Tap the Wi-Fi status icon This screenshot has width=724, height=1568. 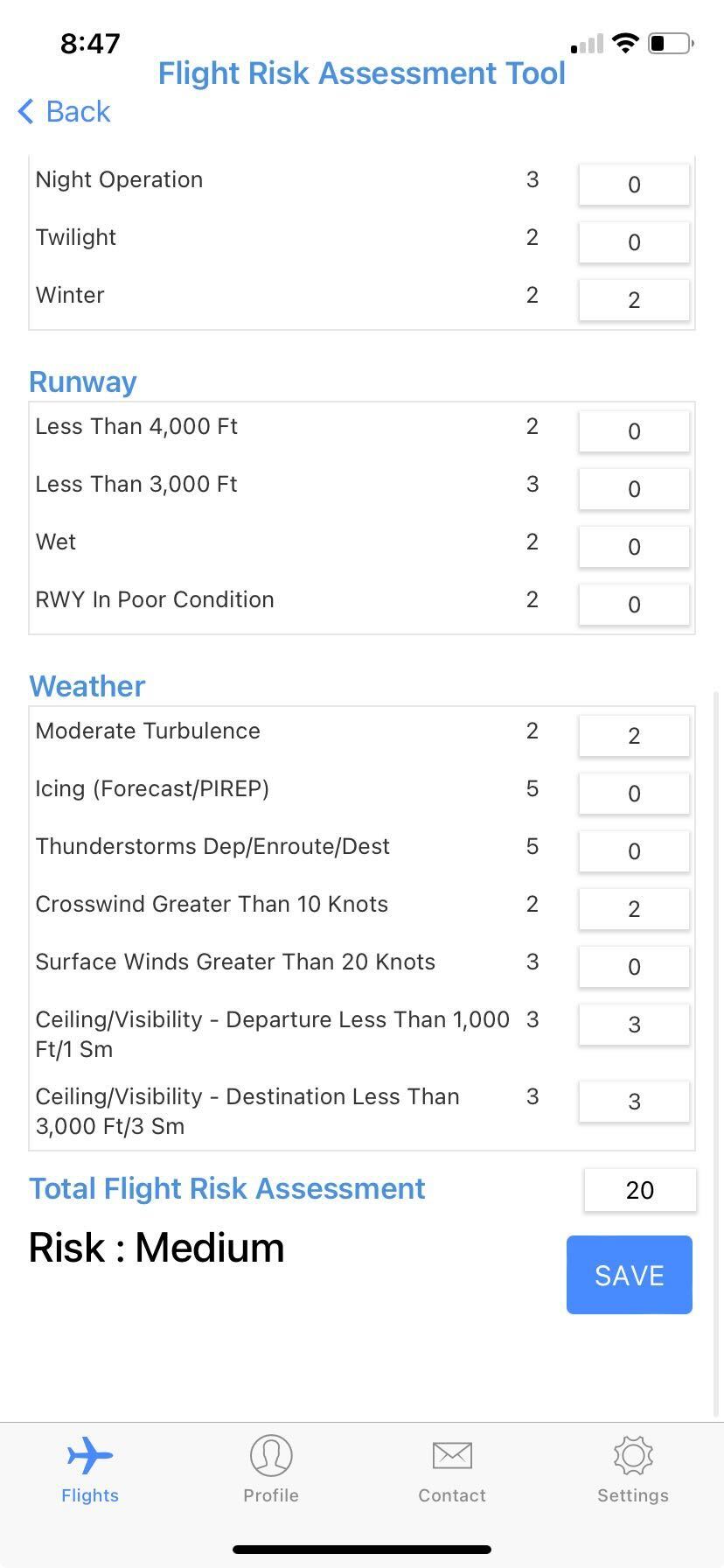click(625, 43)
